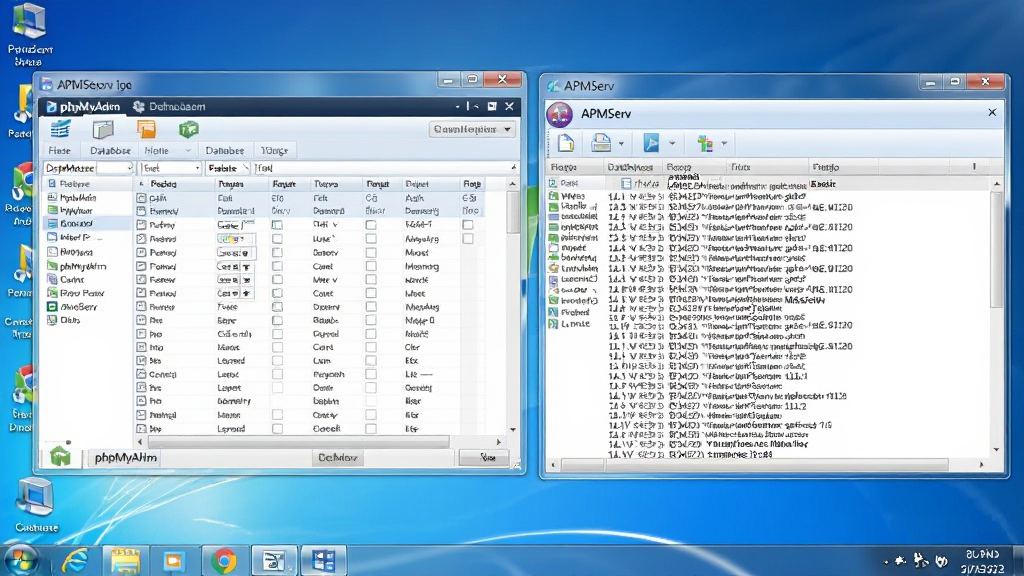
Task: Tick the Rangut checkbox in the 'Pargaeh' row
Action: 371,375
